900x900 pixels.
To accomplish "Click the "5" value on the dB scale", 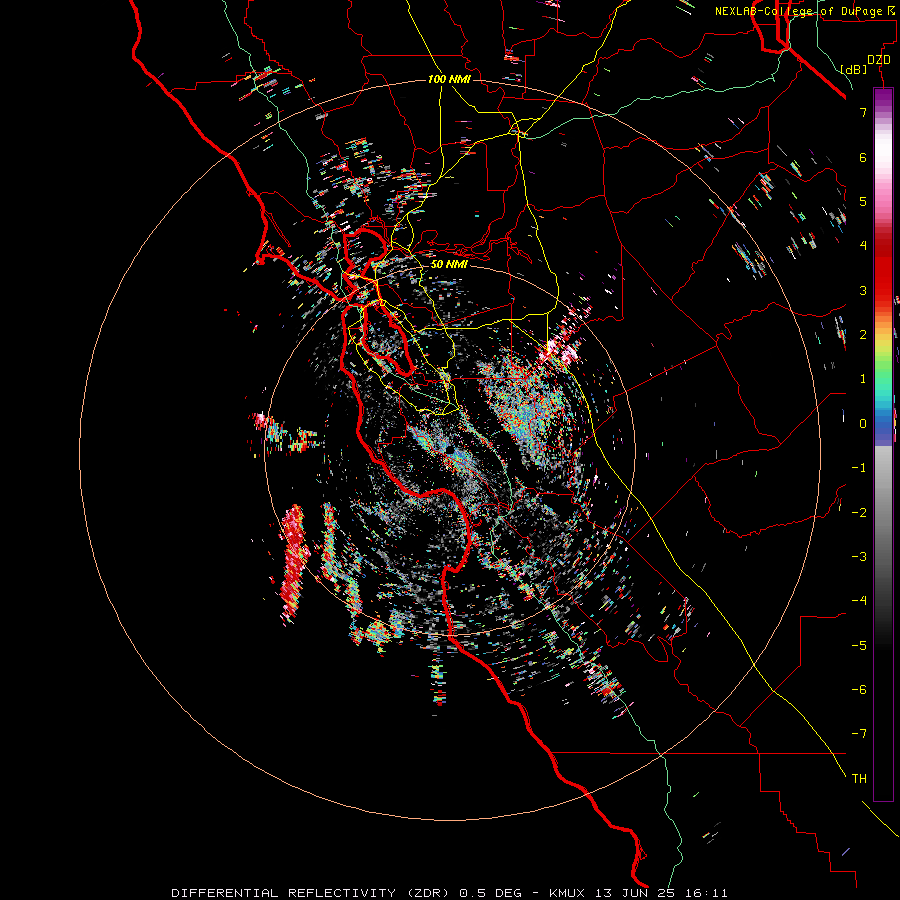I will tap(863, 201).
